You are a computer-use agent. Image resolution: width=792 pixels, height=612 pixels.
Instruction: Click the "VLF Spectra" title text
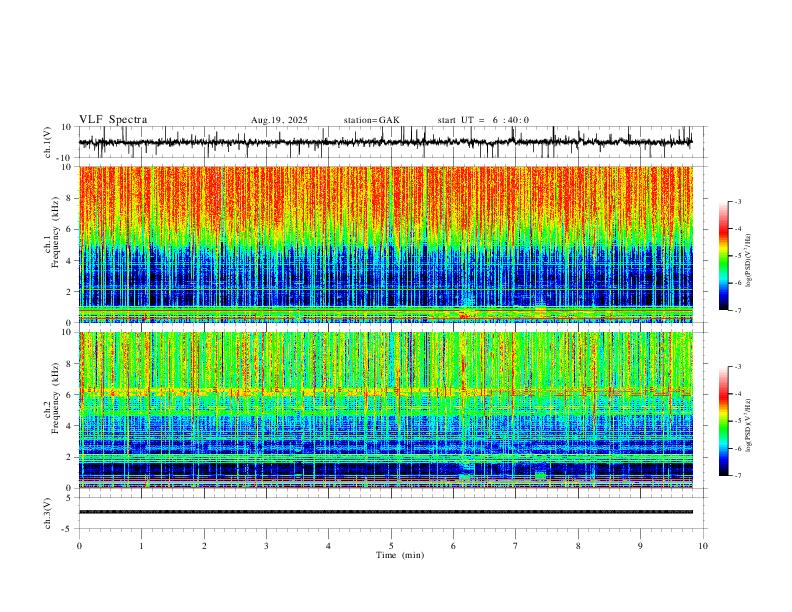pos(113,120)
